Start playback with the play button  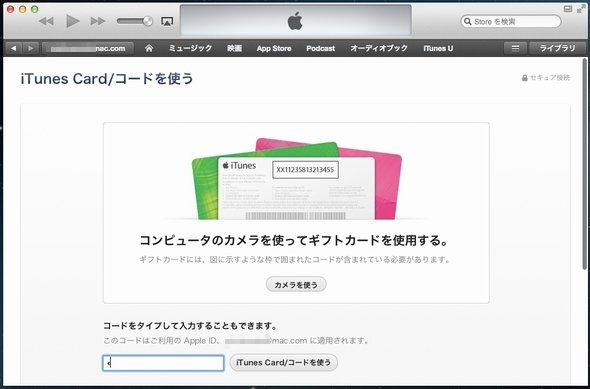click(73, 21)
